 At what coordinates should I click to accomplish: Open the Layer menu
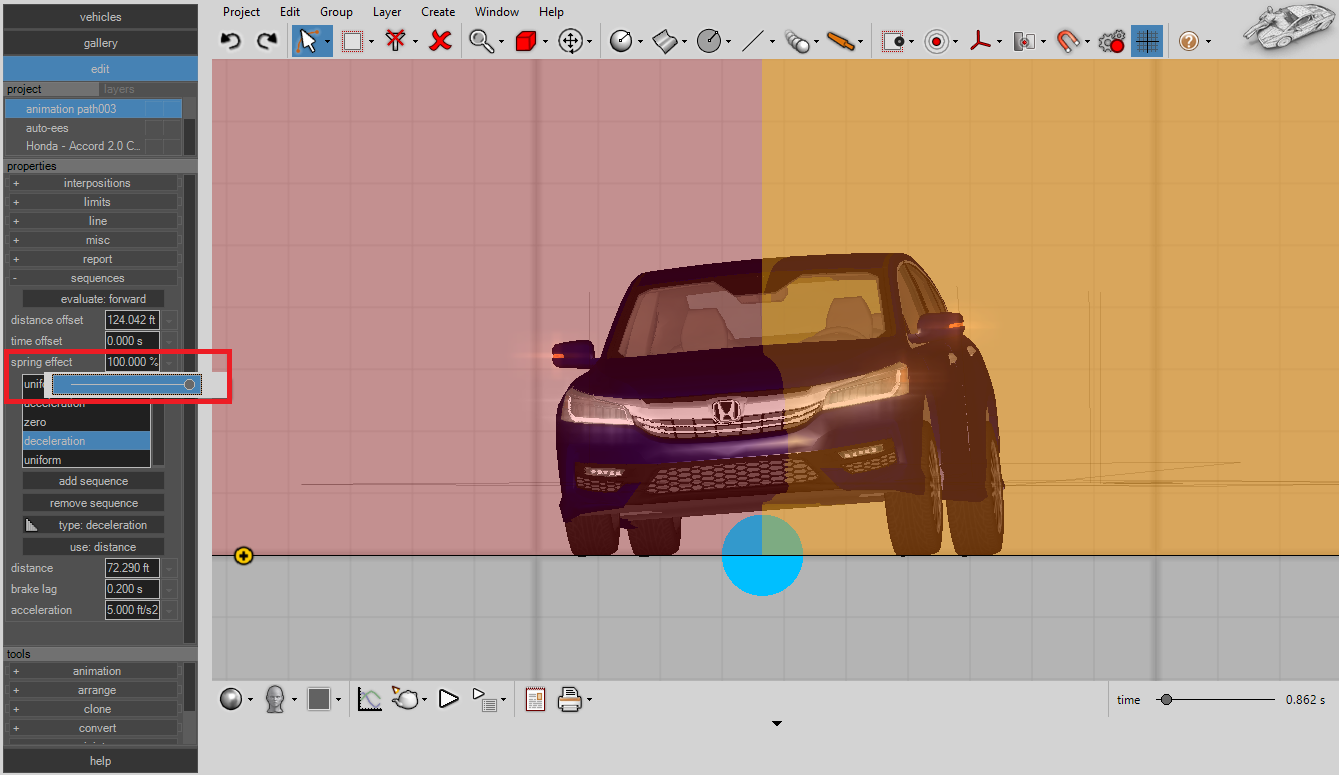coord(387,12)
